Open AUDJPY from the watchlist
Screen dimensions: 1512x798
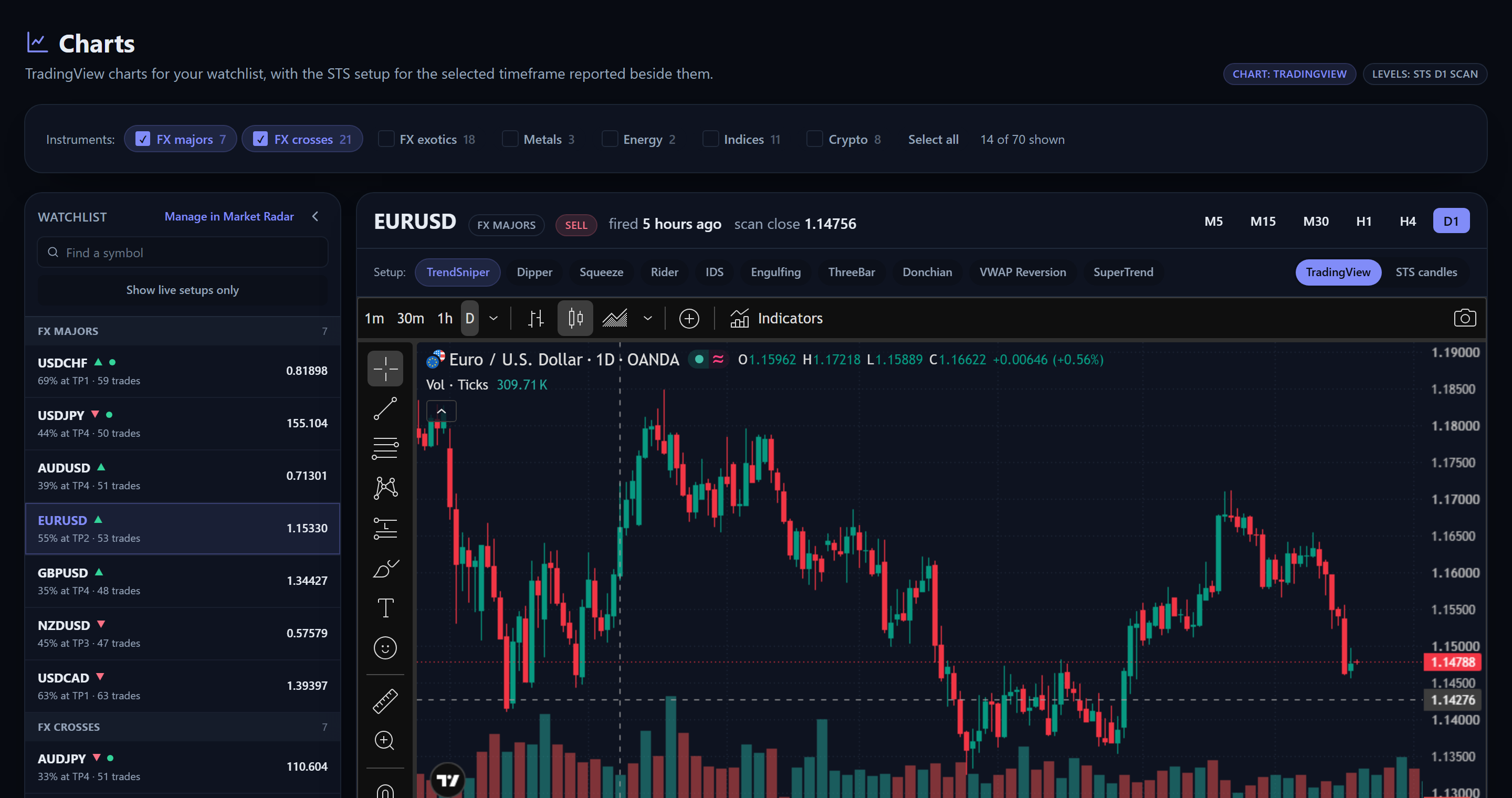point(183,766)
